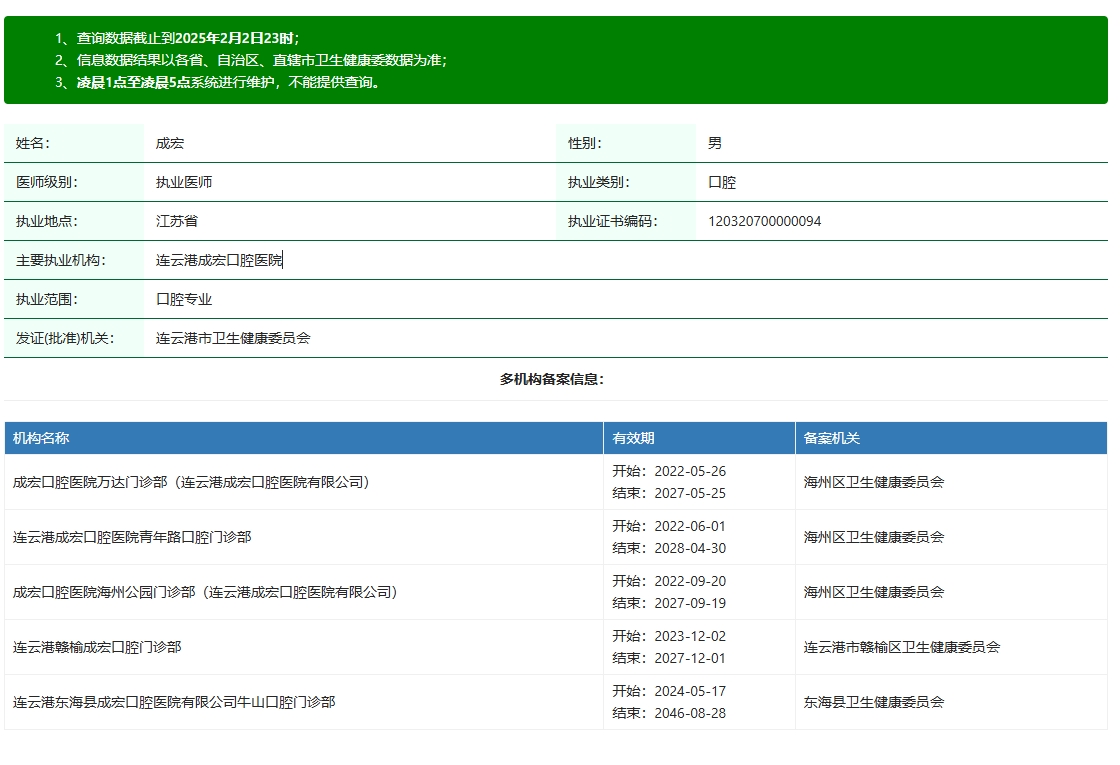Click the 东海县卫生健康委员会 filing authority cell
The height and width of the screenshot is (765, 1120).
coord(874,702)
